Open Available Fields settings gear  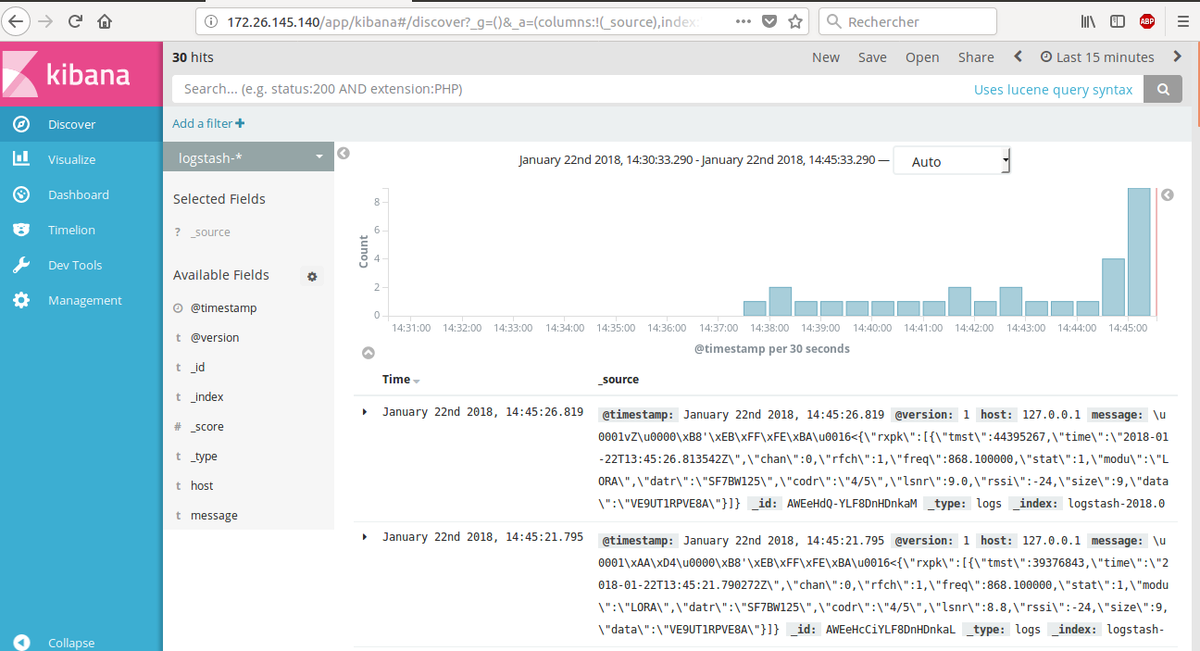pyautogui.click(x=312, y=276)
